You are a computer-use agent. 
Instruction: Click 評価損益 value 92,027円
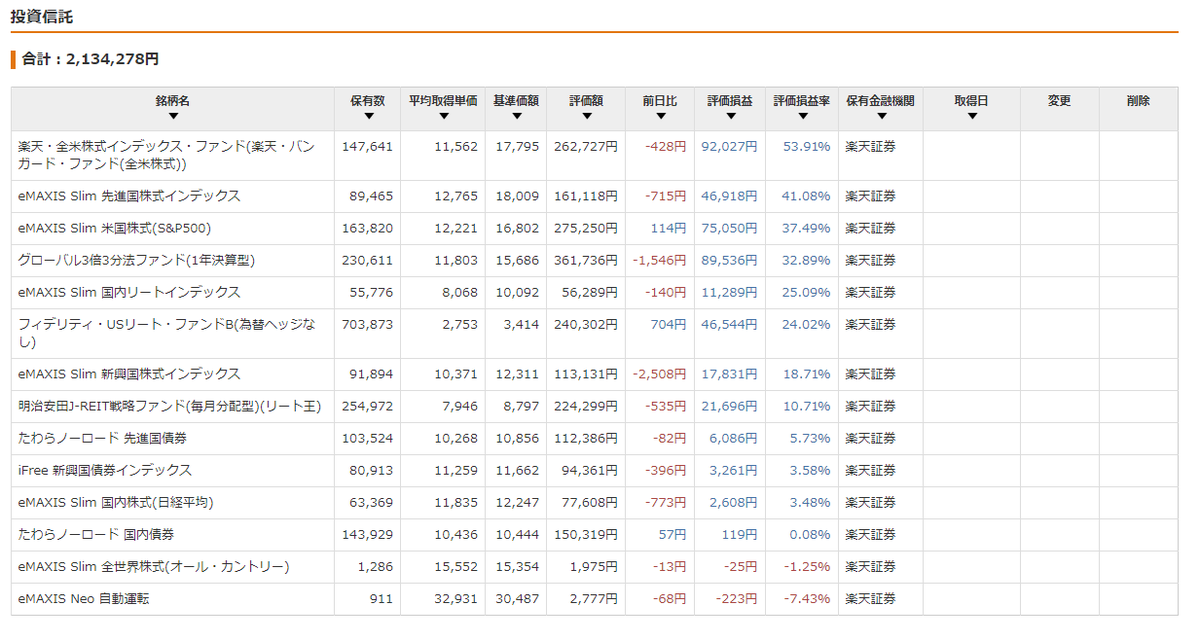(729, 147)
